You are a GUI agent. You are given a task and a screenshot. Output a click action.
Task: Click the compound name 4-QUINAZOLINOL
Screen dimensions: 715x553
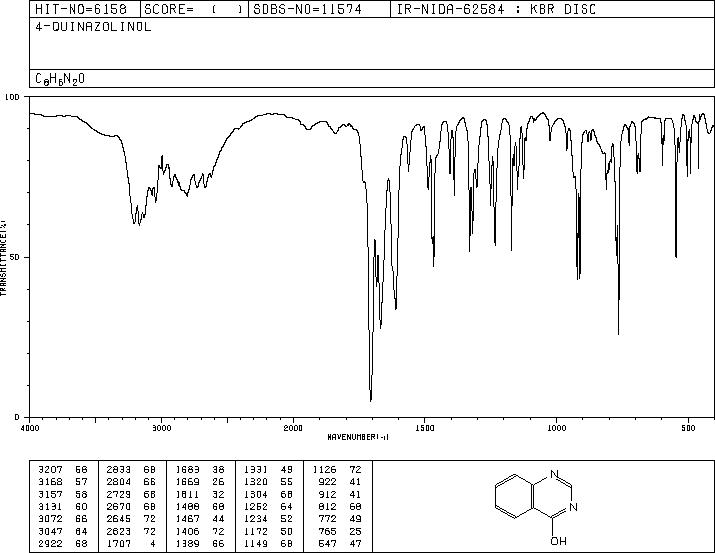coord(93,27)
